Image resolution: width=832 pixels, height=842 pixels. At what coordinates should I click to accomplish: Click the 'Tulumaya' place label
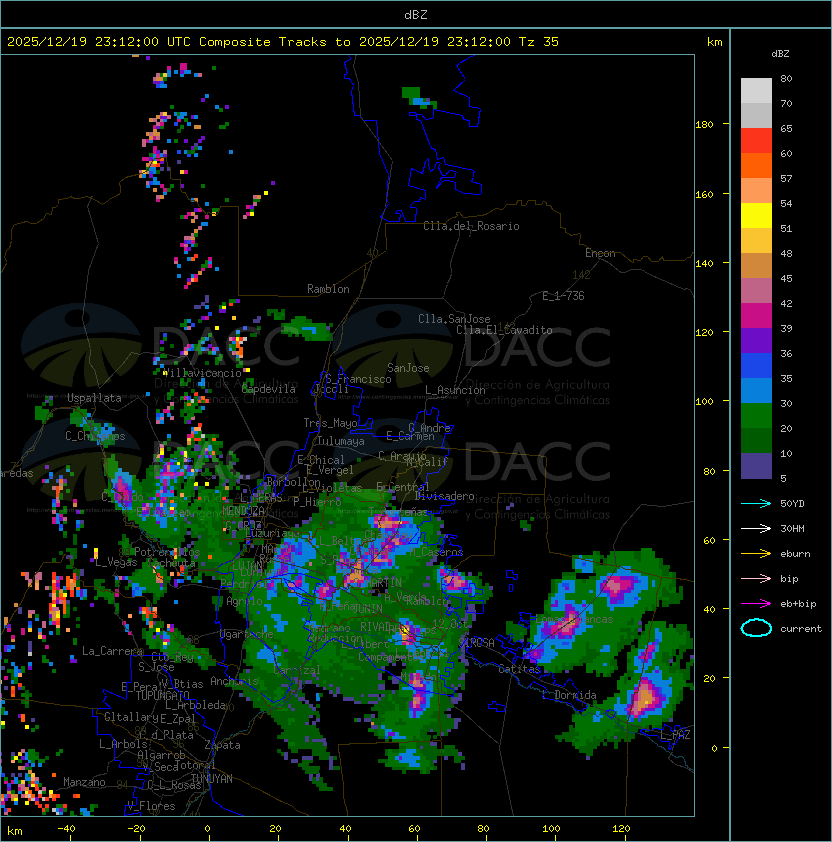point(341,441)
